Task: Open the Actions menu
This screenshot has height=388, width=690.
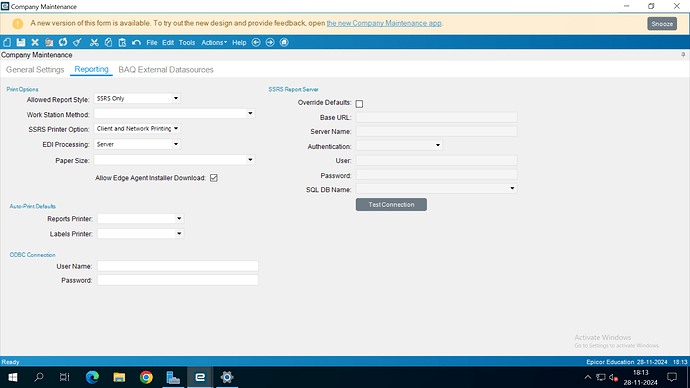Action: [214, 43]
